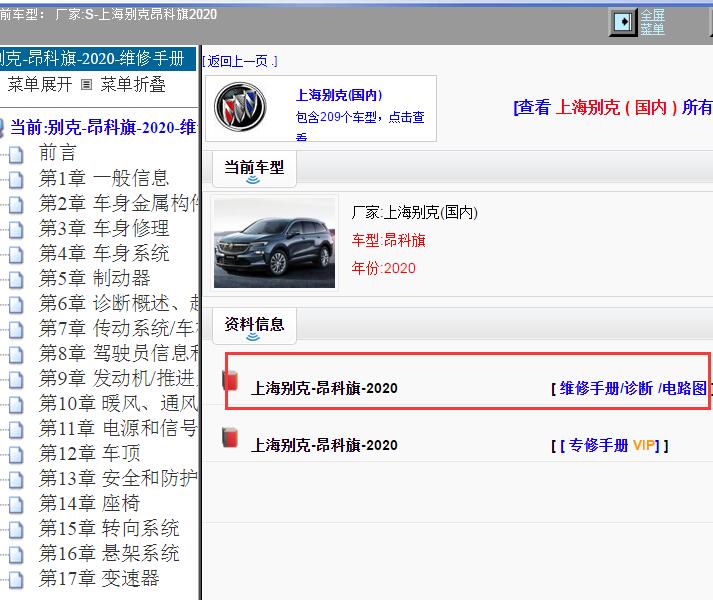Screen dimensions: 713x600
Task: Click the 昂科旗 car photo thumbnail
Action: click(274, 243)
